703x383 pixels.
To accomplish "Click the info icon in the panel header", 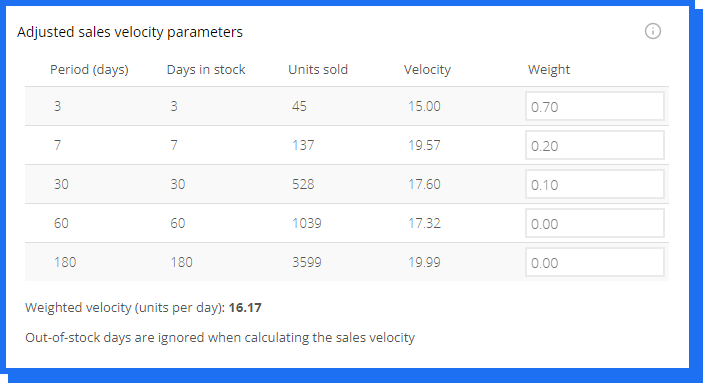I will point(652,31).
